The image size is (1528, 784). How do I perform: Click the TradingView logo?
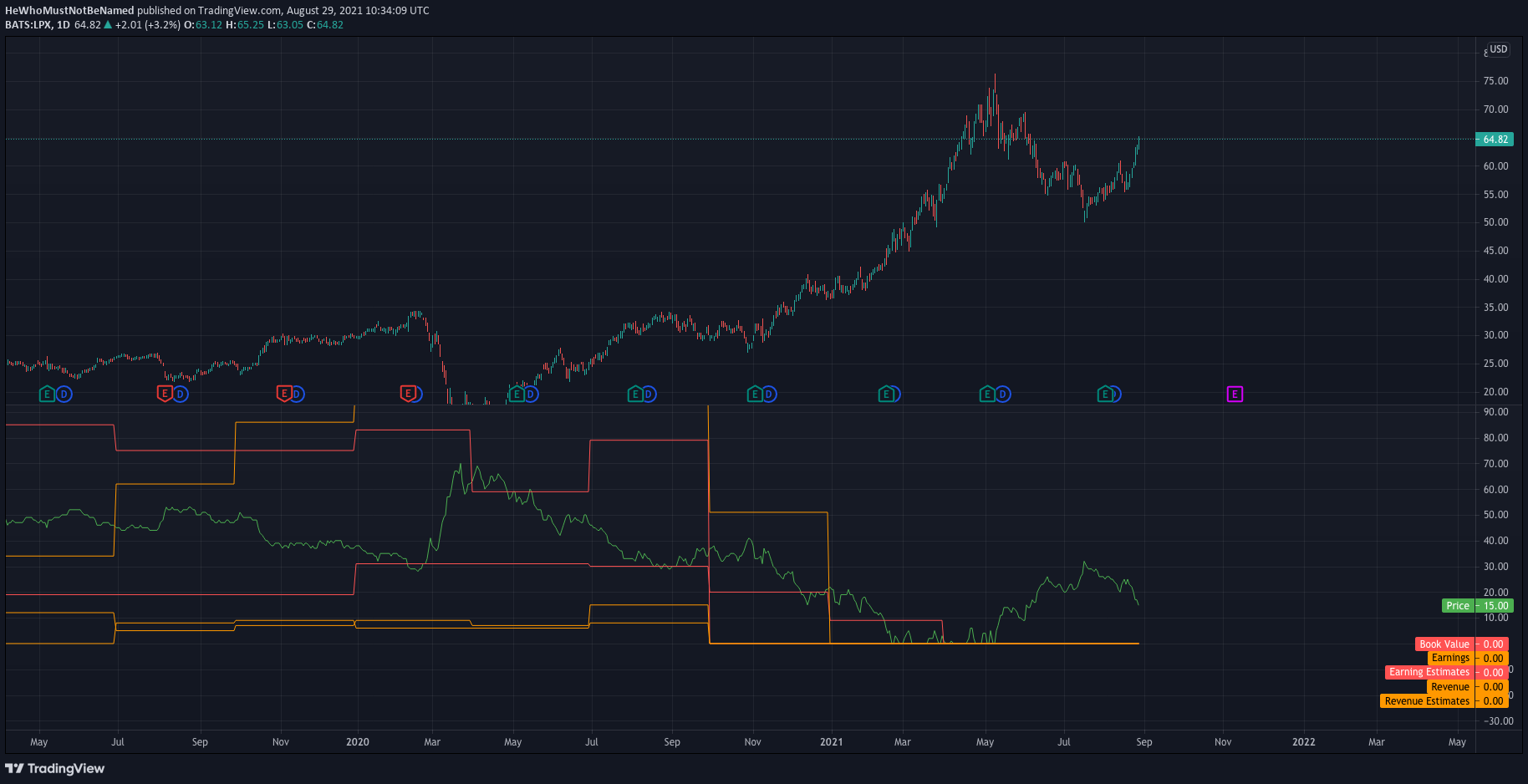55,768
